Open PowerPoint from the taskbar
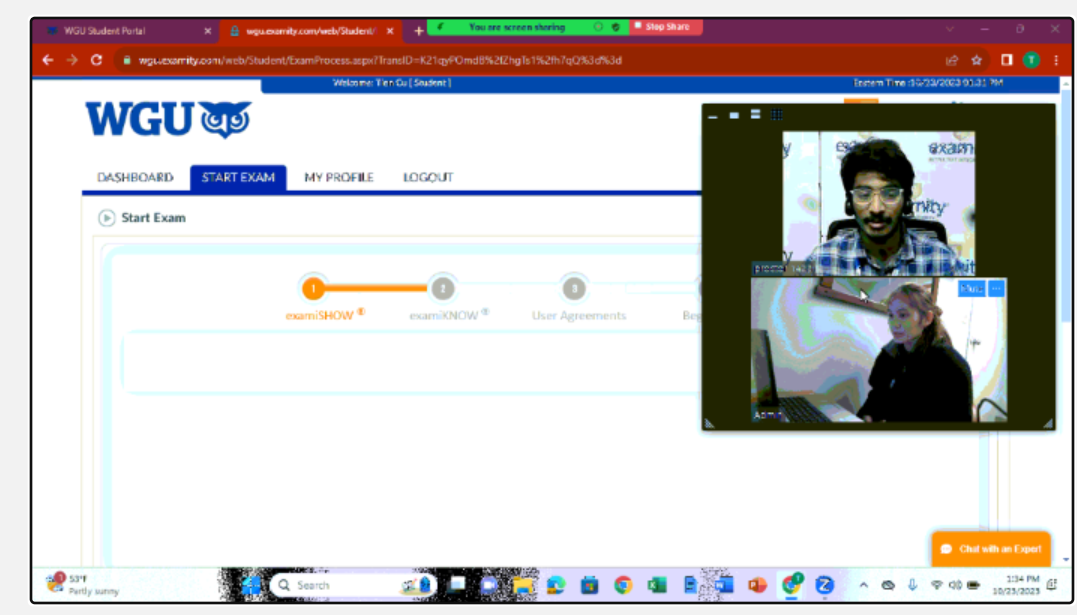This screenshot has height=615, width=1077. tap(758, 585)
